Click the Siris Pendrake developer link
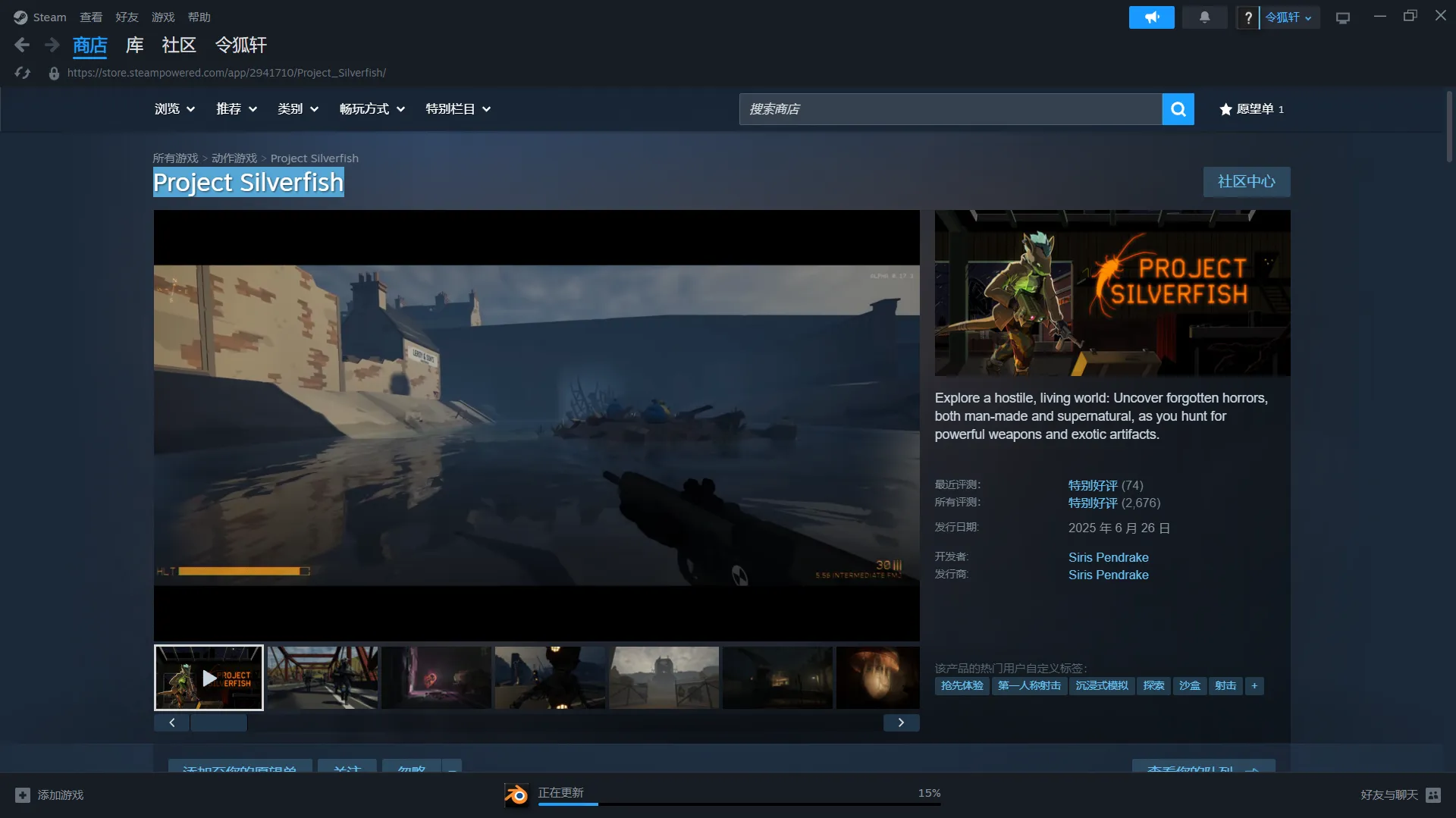1456x818 pixels. coord(1108,557)
